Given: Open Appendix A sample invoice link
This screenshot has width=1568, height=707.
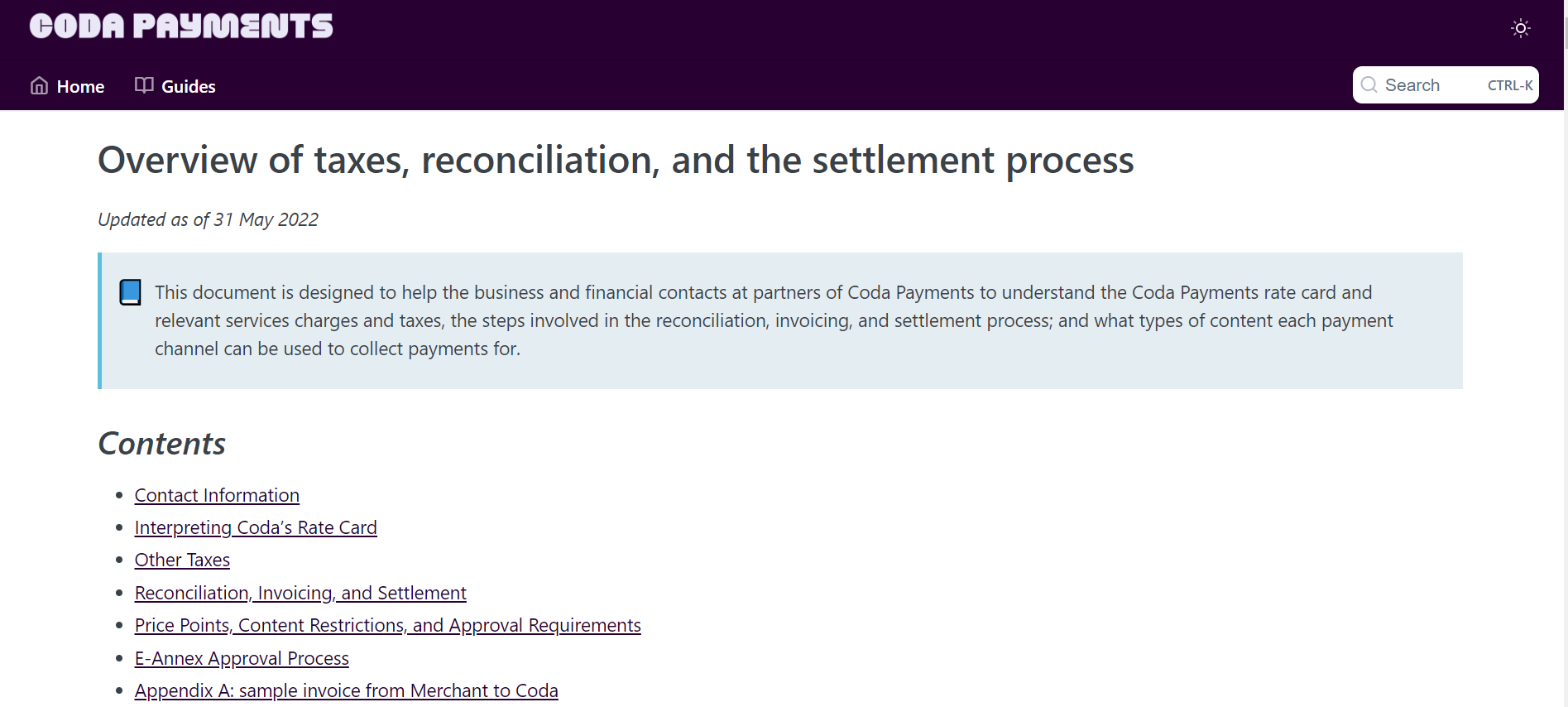Looking at the screenshot, I should pos(347,690).
